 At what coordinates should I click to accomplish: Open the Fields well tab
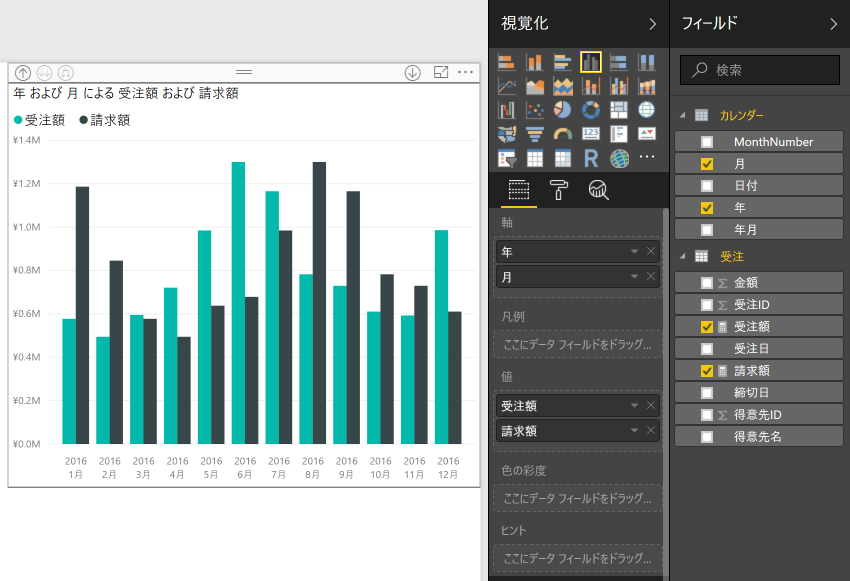[519, 190]
